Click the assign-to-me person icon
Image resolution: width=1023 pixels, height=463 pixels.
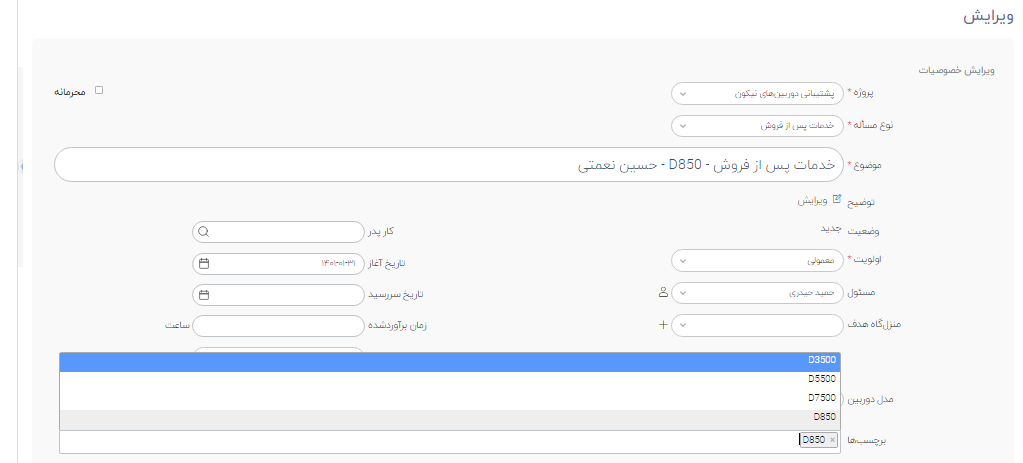[663, 293]
